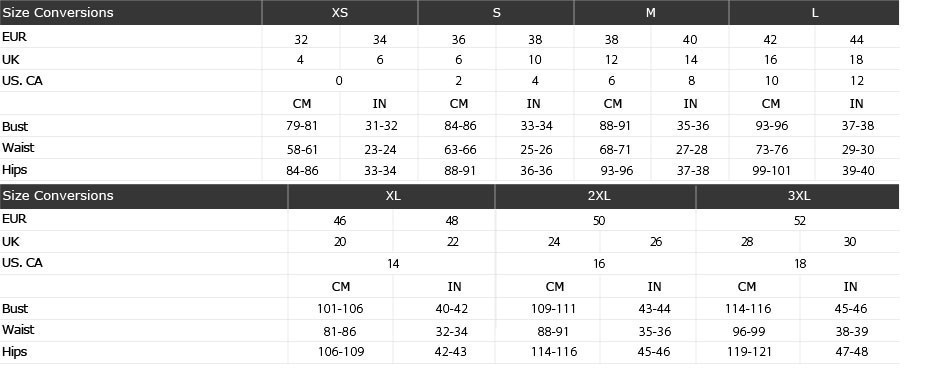Click the M size header

(651, 13)
